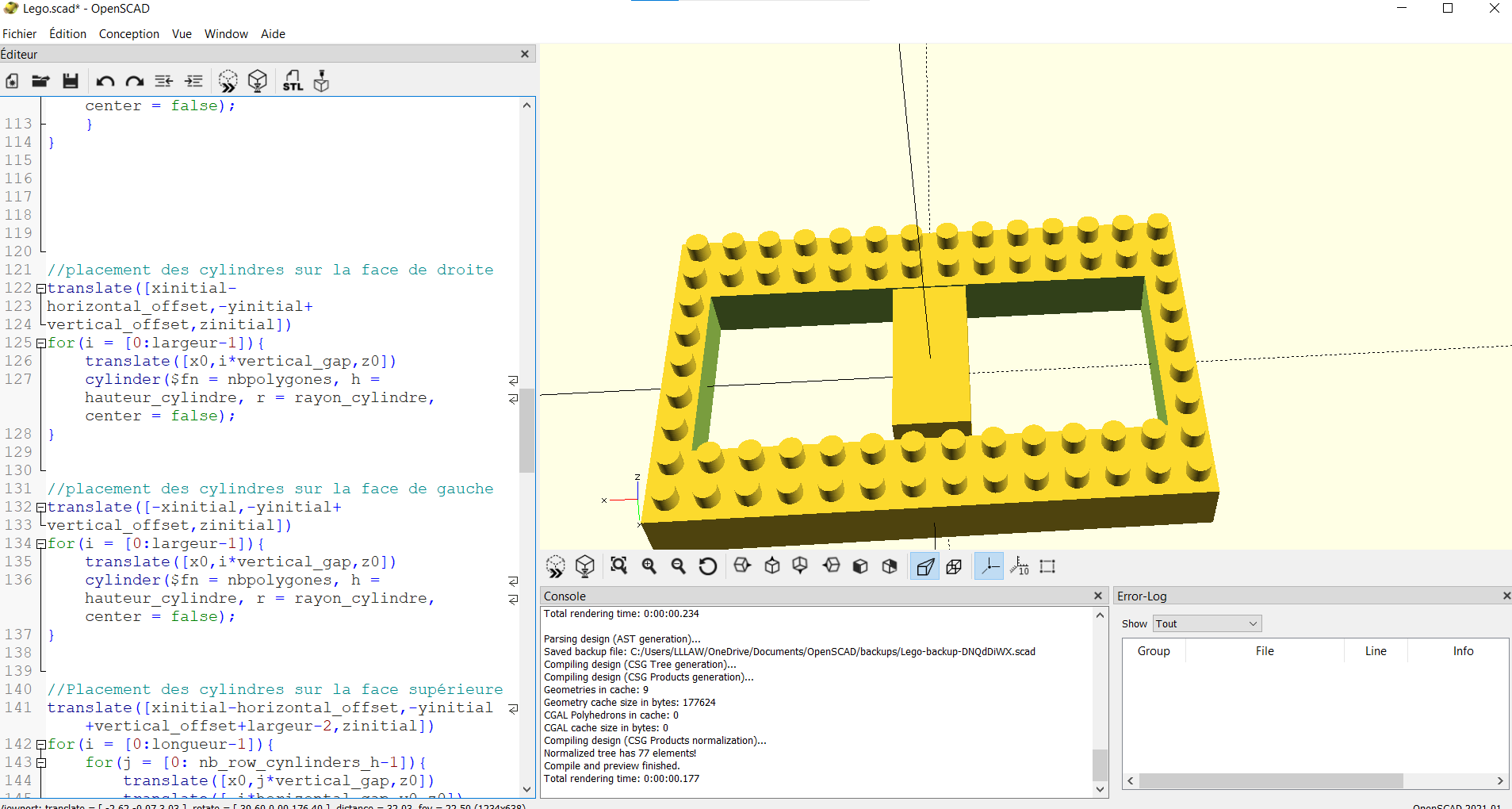Click console line 'Compile and preview finished.'

[611, 766]
